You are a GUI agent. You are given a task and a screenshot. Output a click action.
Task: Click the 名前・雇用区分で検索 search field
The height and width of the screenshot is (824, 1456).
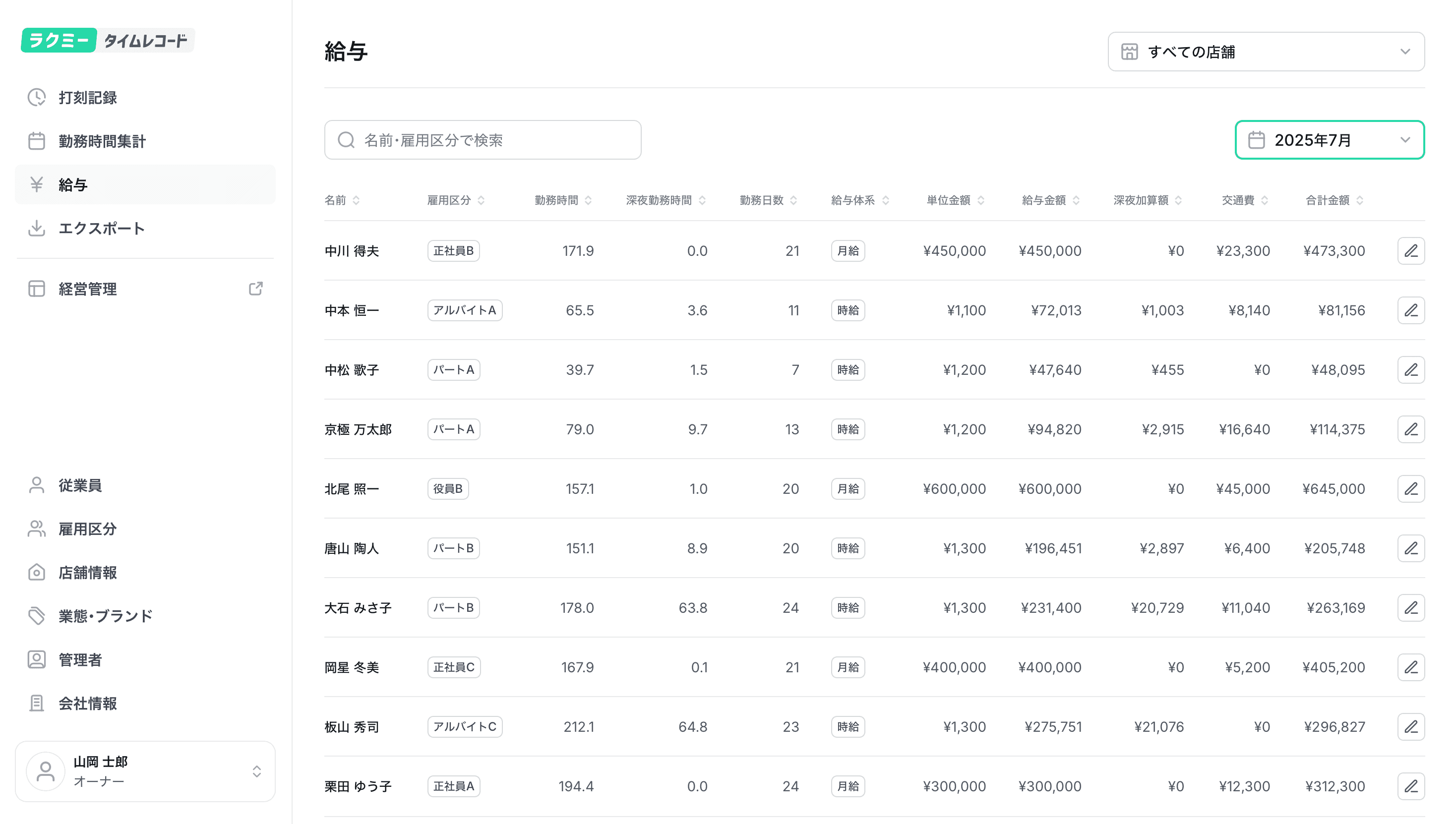(x=483, y=140)
